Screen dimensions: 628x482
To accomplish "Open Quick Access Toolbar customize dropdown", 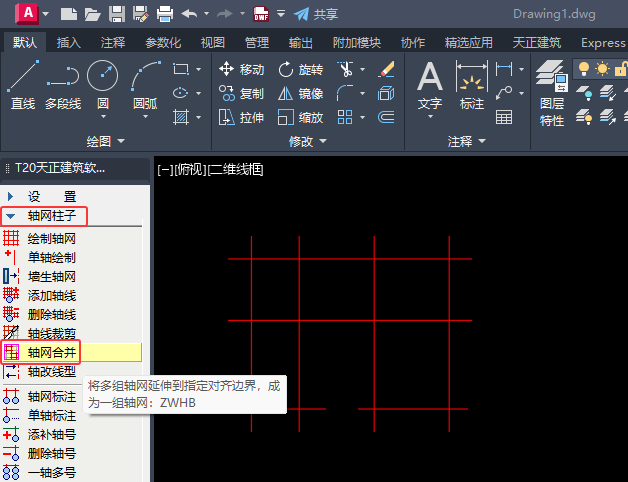I will [281, 14].
